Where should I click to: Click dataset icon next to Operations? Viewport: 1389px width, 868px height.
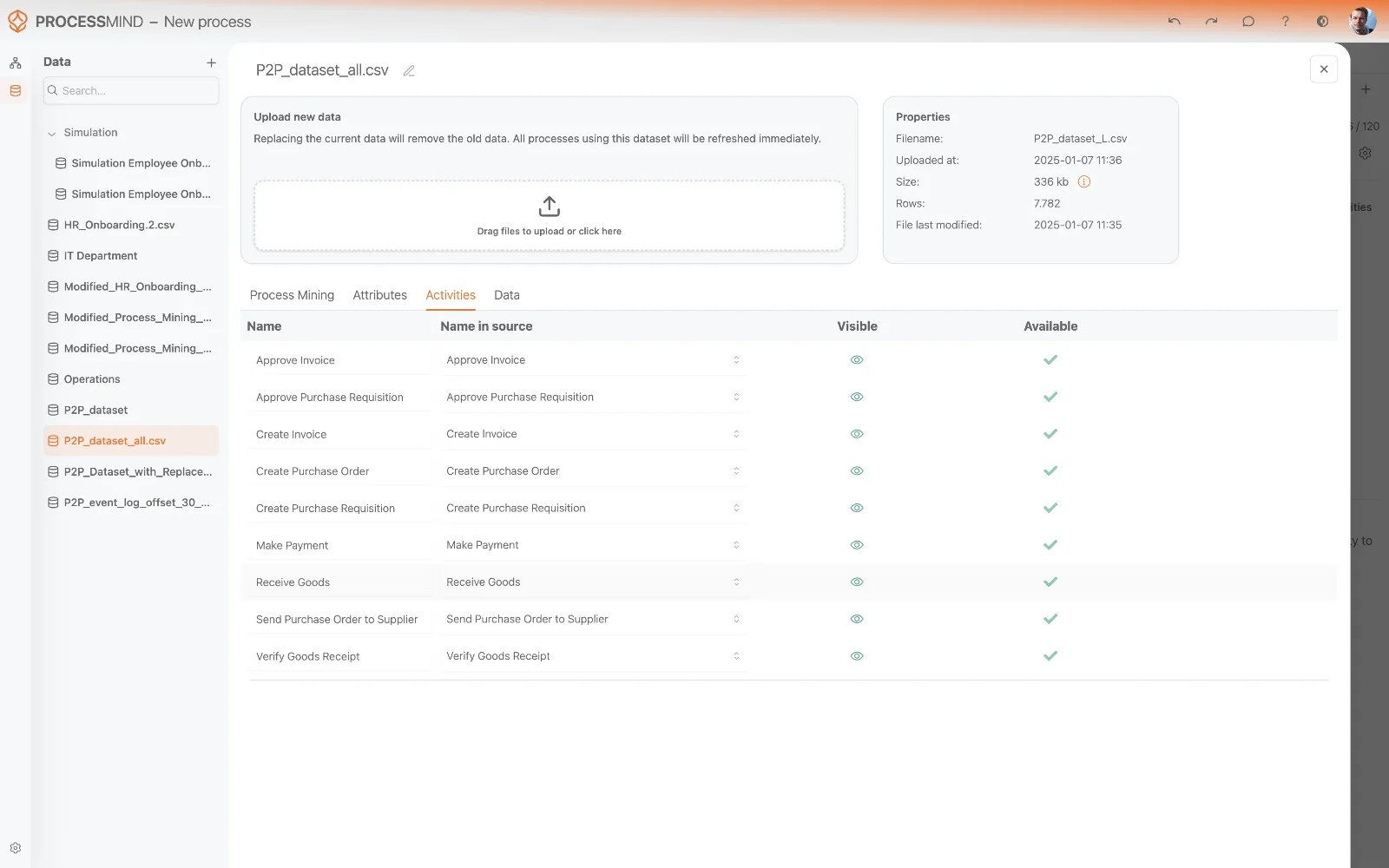click(53, 379)
